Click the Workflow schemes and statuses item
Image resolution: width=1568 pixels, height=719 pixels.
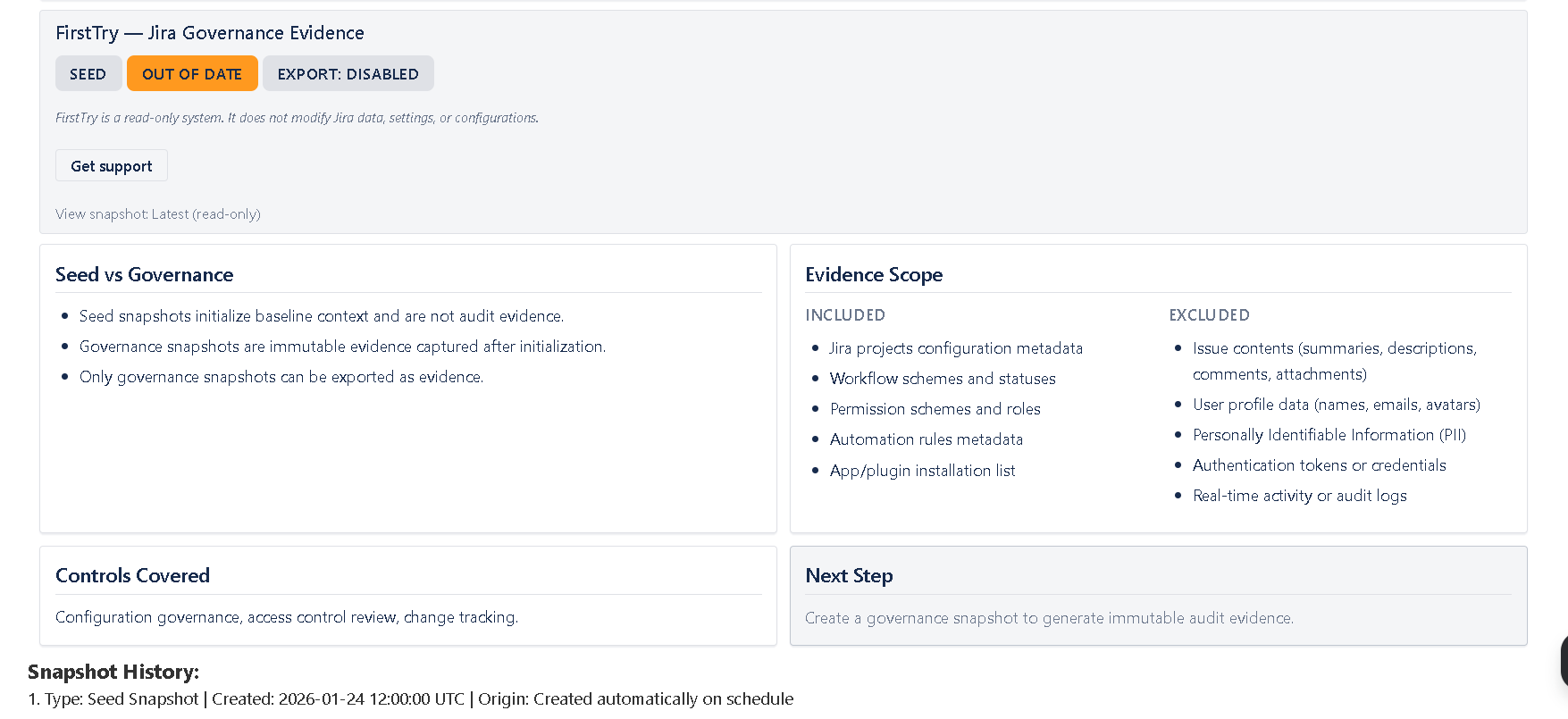943,378
